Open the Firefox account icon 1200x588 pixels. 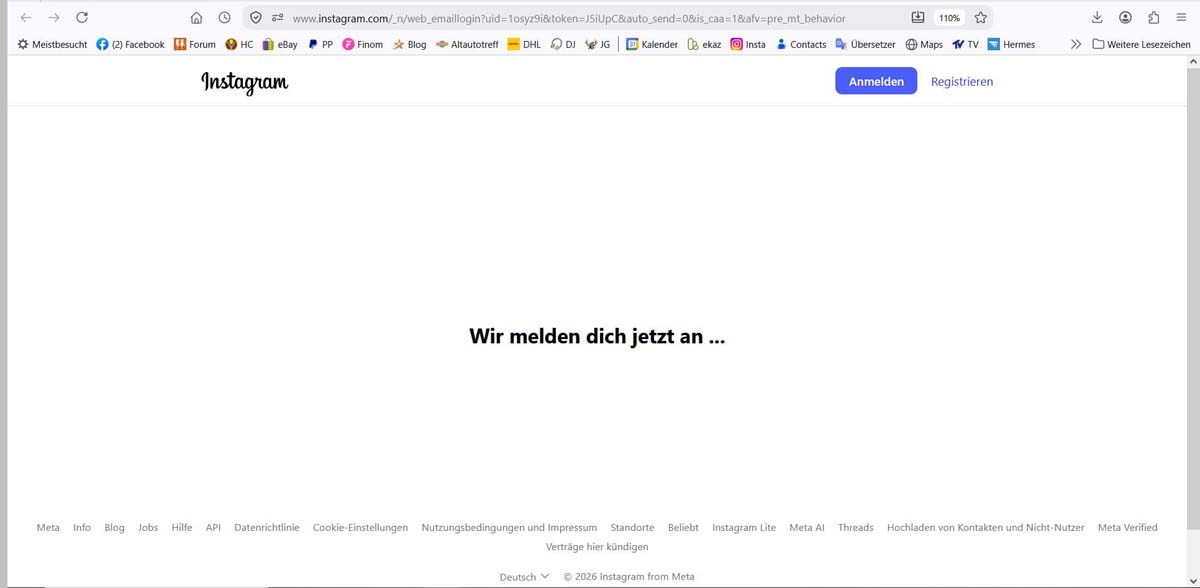[1126, 17]
